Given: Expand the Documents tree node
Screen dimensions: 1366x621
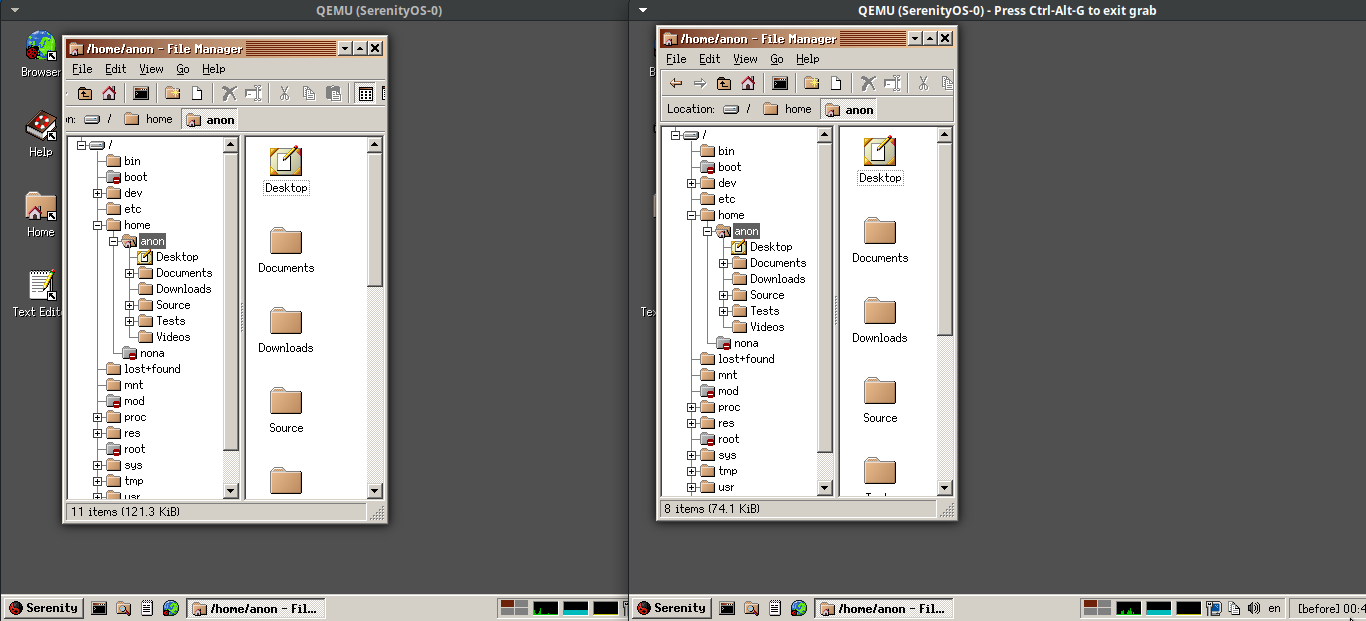Looking at the screenshot, I should [x=723, y=262].
